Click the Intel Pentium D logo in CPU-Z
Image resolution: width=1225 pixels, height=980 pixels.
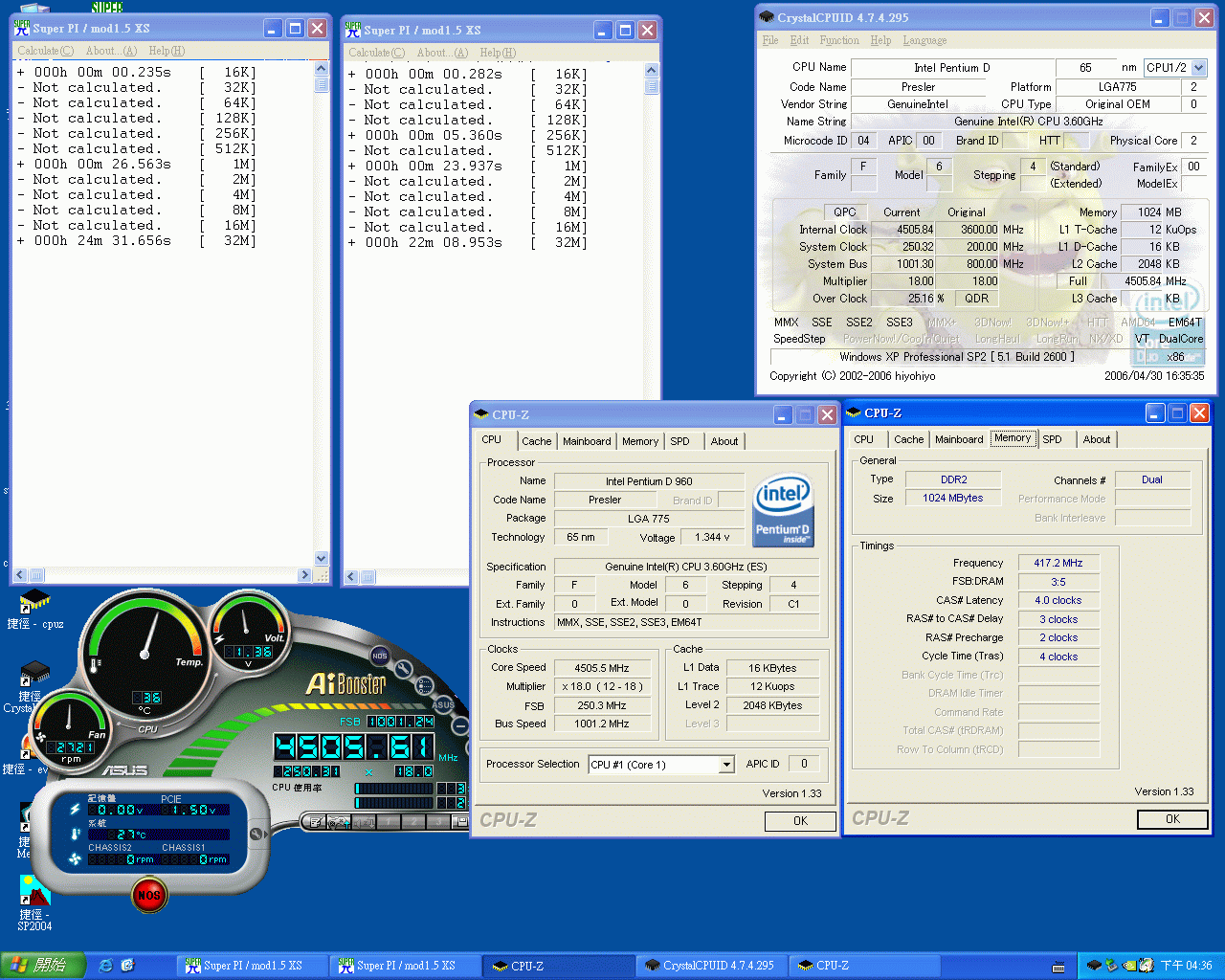[783, 508]
